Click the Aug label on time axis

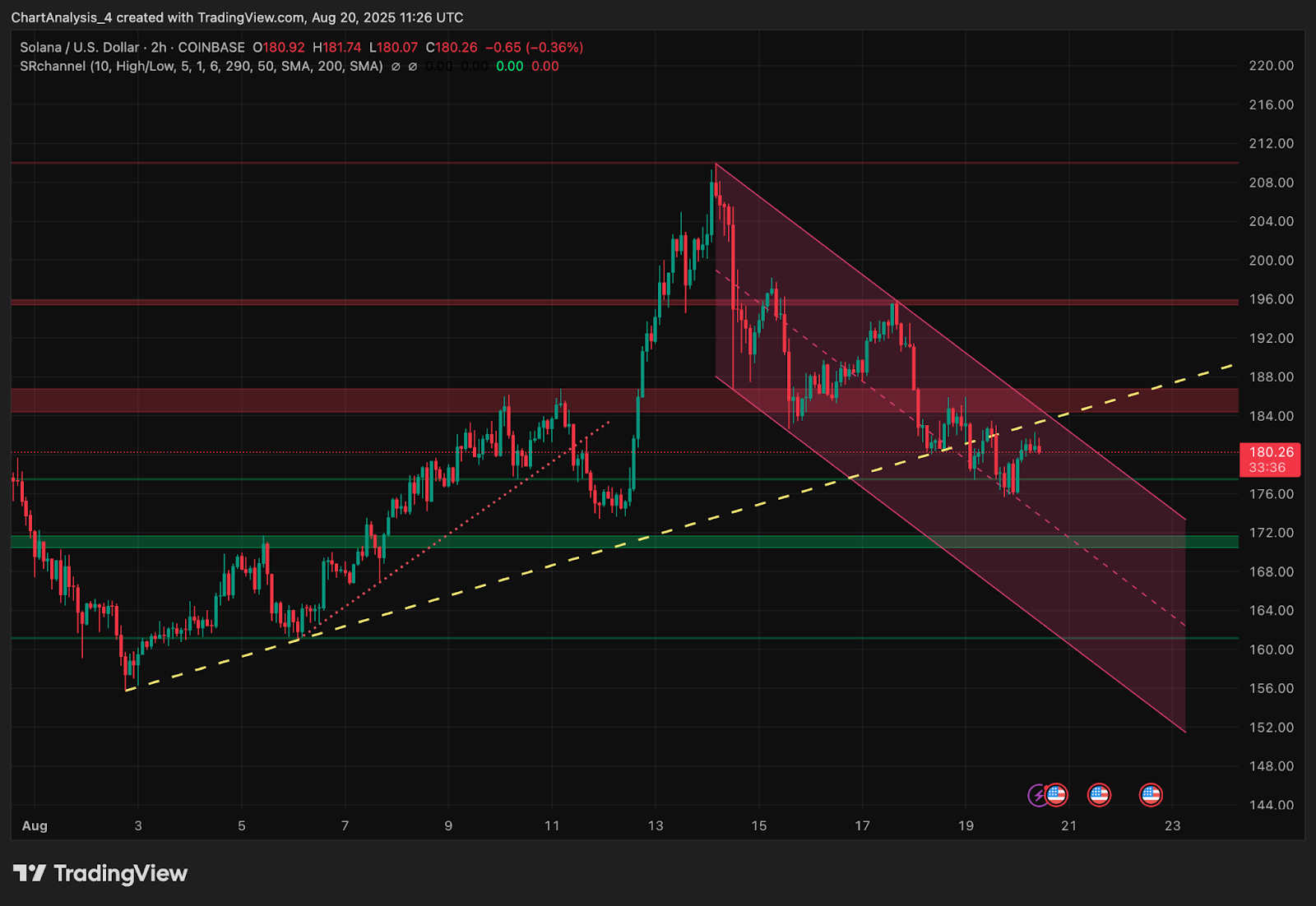click(x=35, y=825)
